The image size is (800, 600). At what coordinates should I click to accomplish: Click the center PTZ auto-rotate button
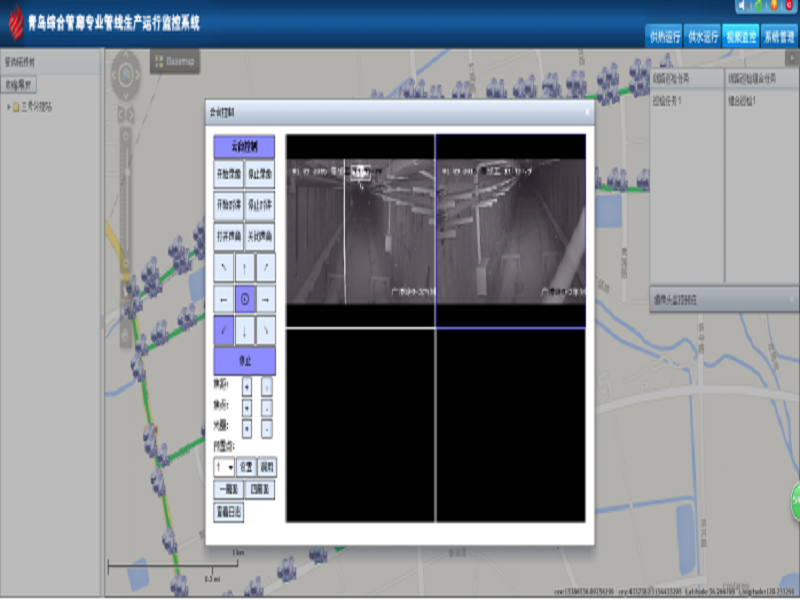pos(245,299)
